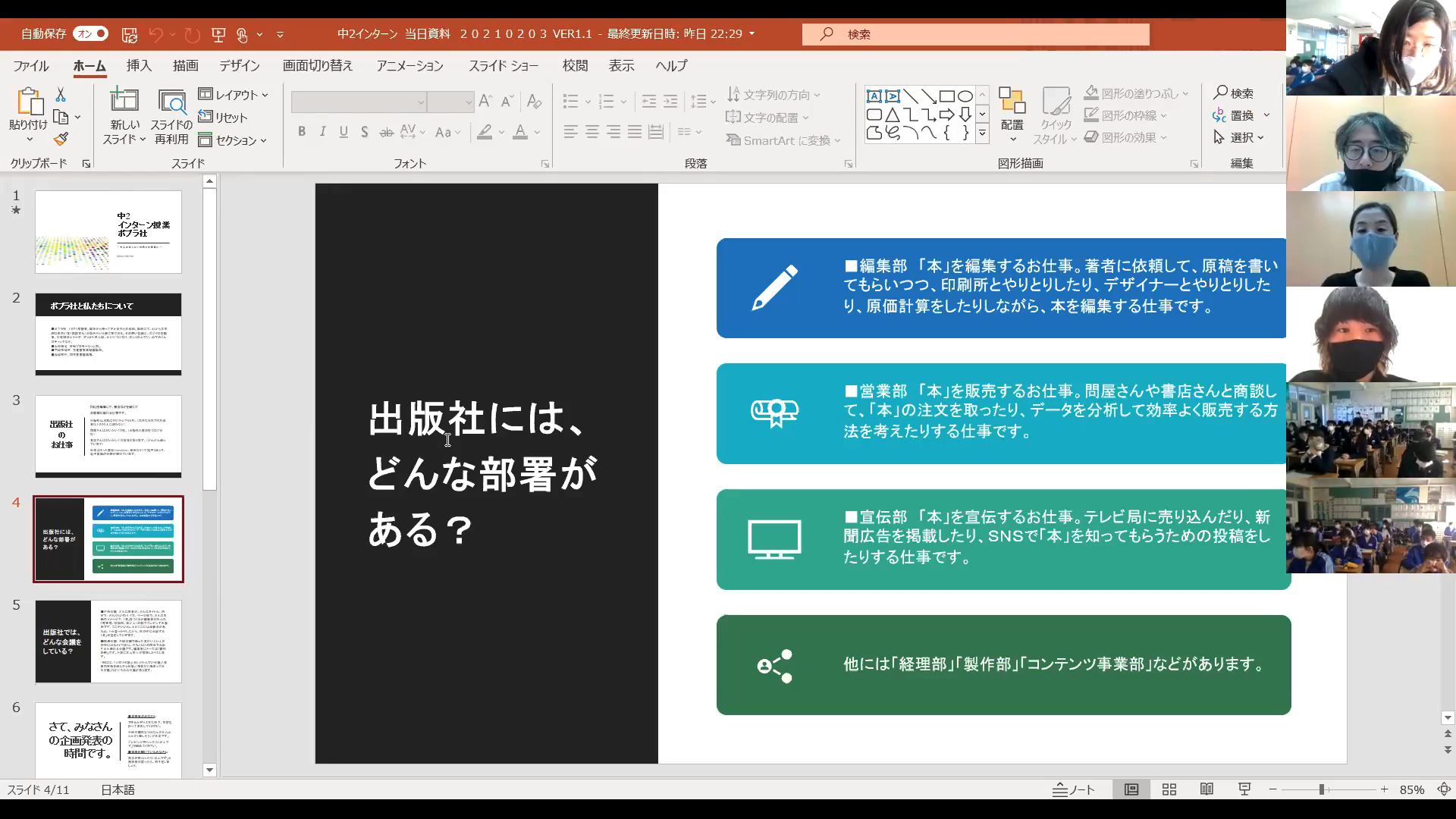Open the font size combo box
This screenshot has height=819, width=1456.
[450, 102]
